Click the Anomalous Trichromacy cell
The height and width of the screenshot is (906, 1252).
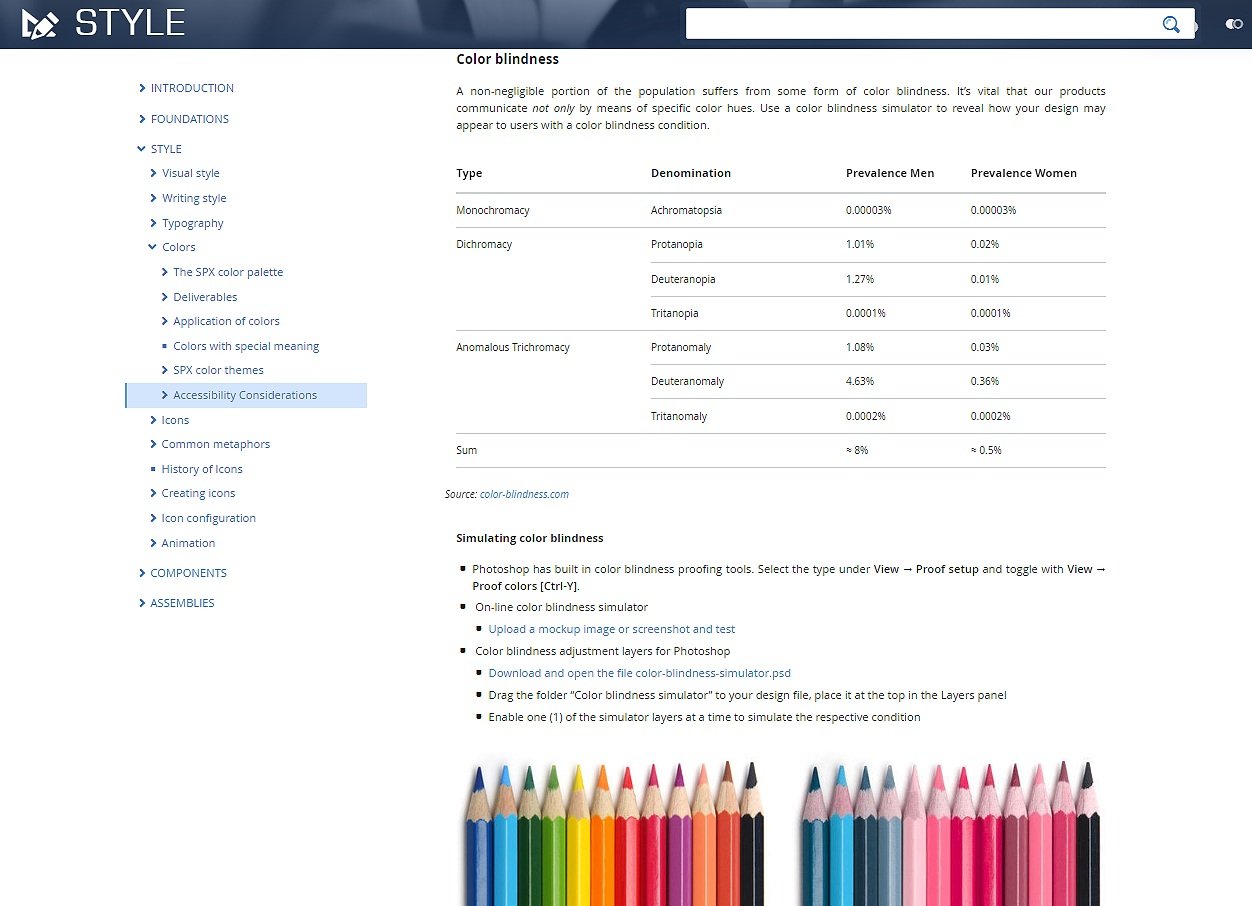513,347
